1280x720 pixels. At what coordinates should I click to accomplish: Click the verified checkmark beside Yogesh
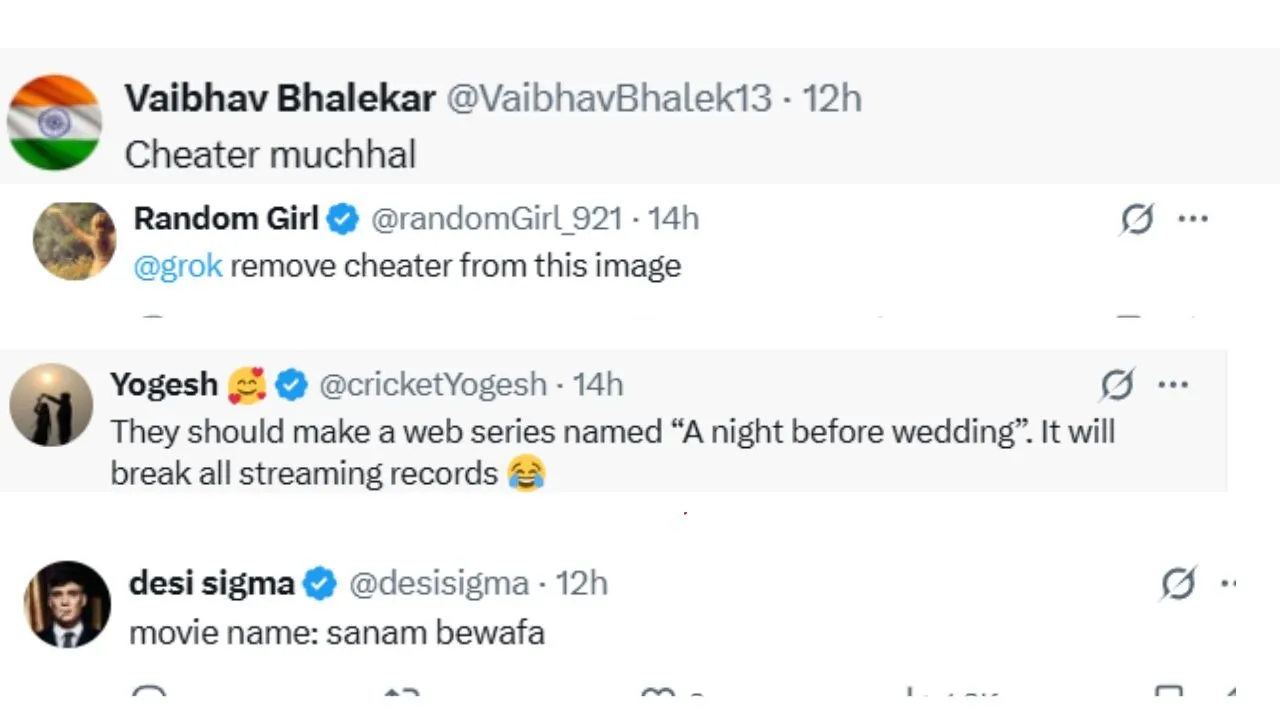tap(291, 384)
